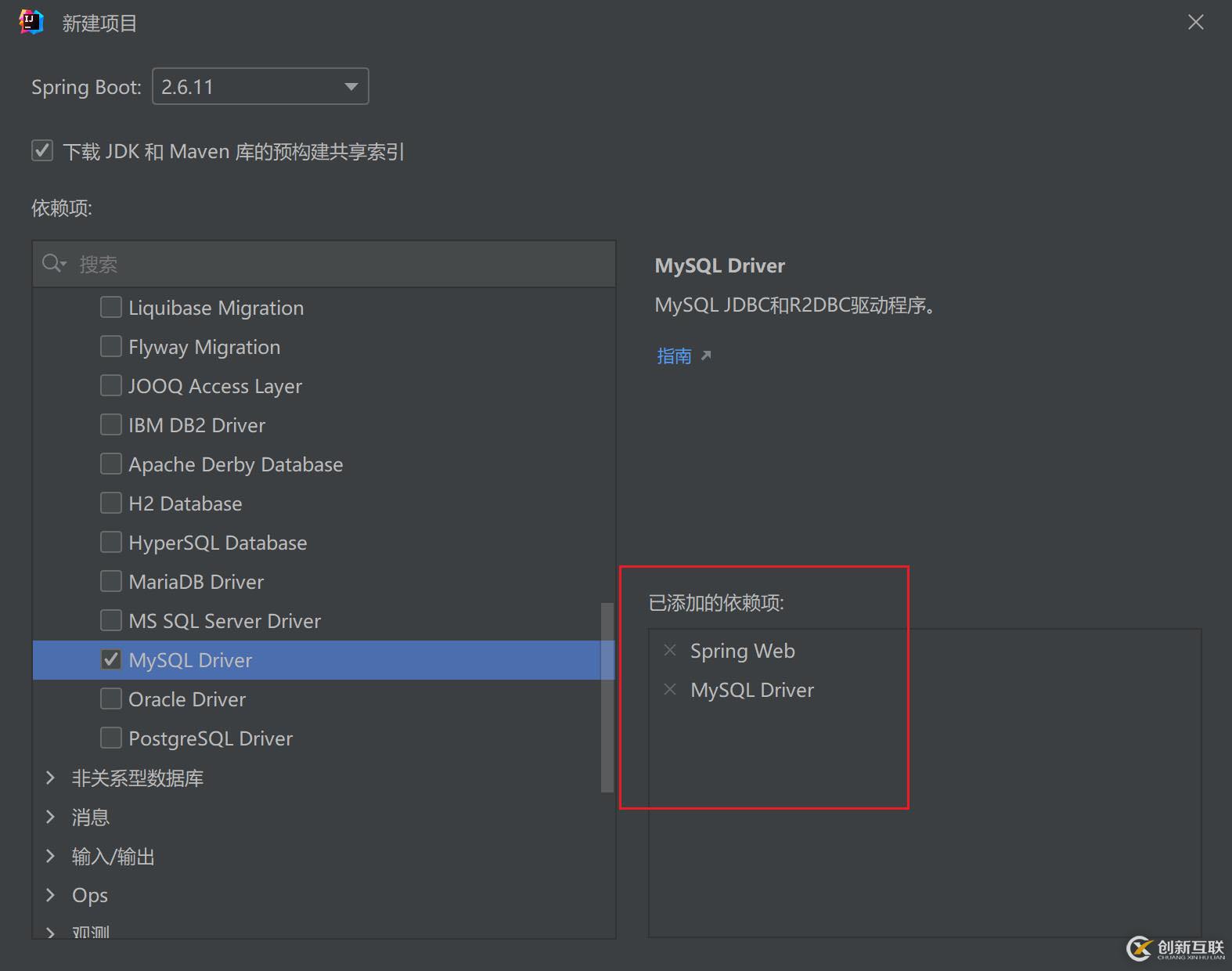
Task: Check the H2 Database checkbox
Action: coord(111,503)
